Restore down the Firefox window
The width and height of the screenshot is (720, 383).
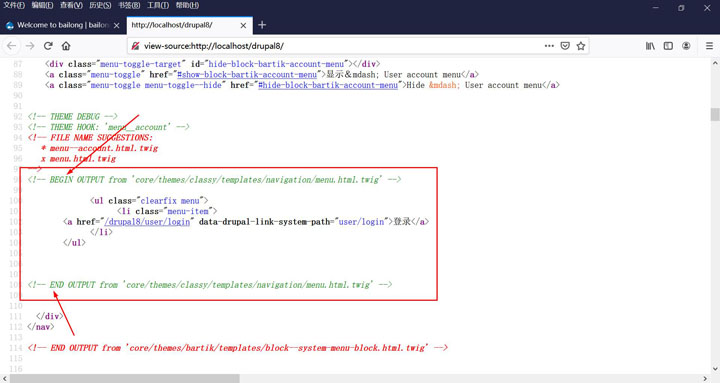681,8
